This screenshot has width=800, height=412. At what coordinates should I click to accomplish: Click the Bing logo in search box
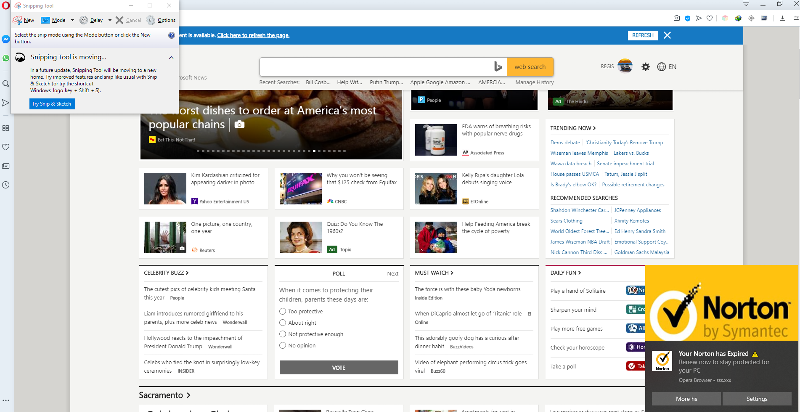click(498, 67)
